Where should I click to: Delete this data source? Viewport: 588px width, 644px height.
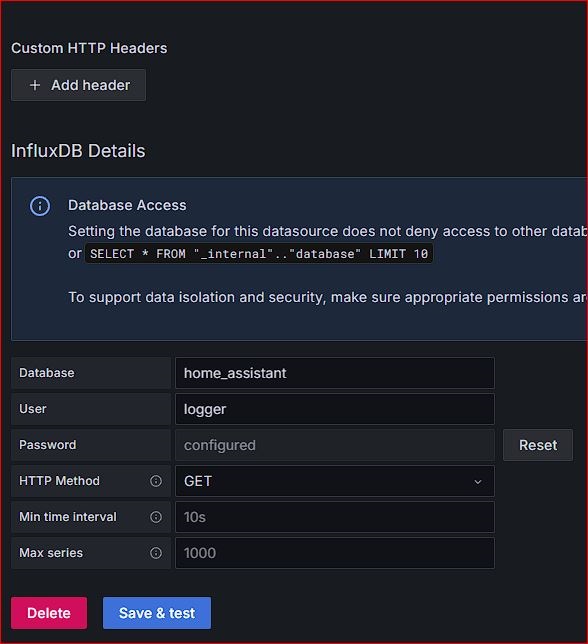coord(49,613)
